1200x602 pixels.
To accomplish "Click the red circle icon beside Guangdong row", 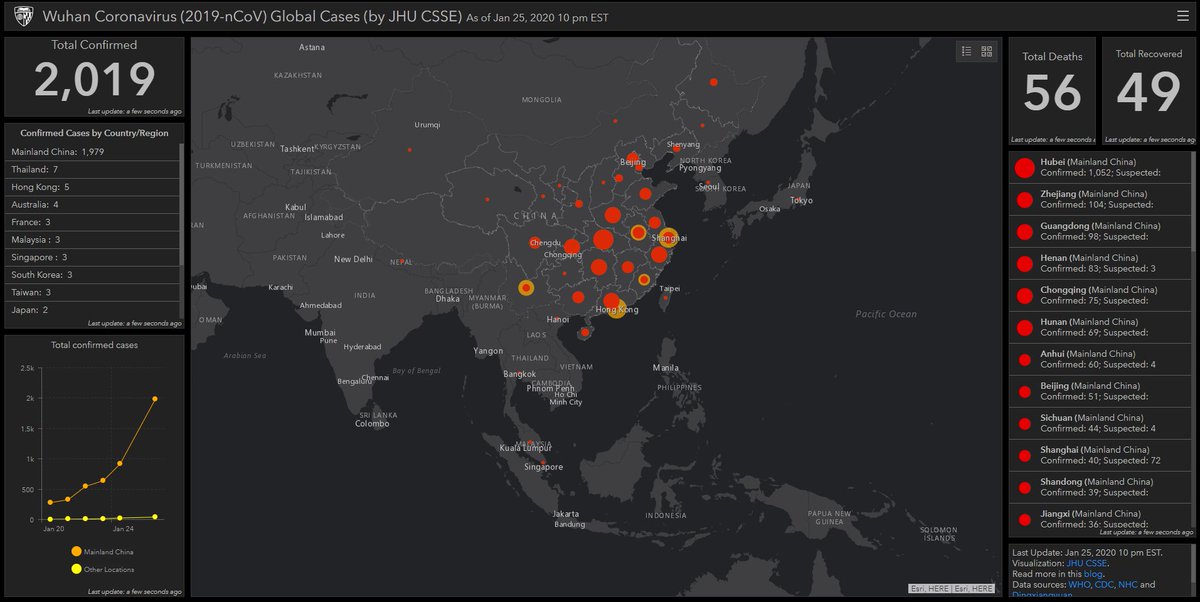I will pyautogui.click(x=1024, y=231).
